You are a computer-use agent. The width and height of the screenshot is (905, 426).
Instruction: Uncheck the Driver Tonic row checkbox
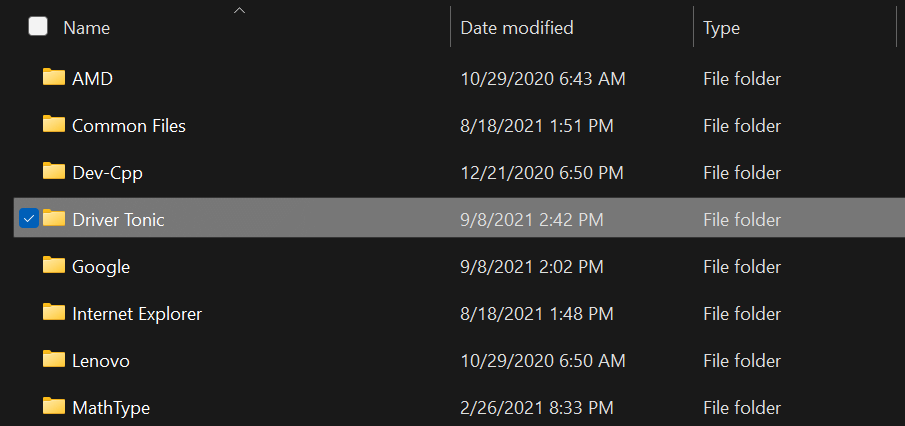click(29, 218)
